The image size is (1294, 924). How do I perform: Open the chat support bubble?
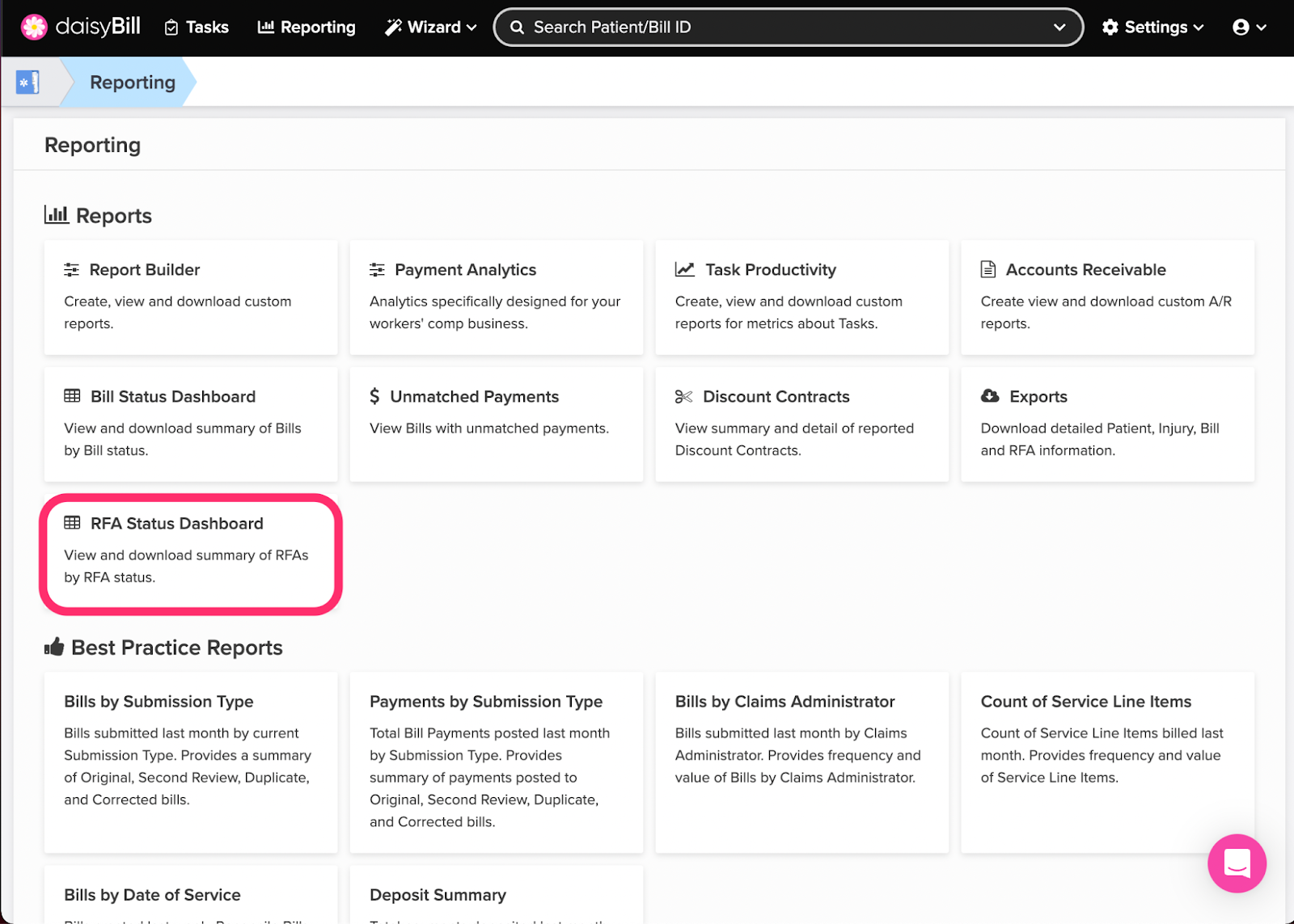[1237, 863]
